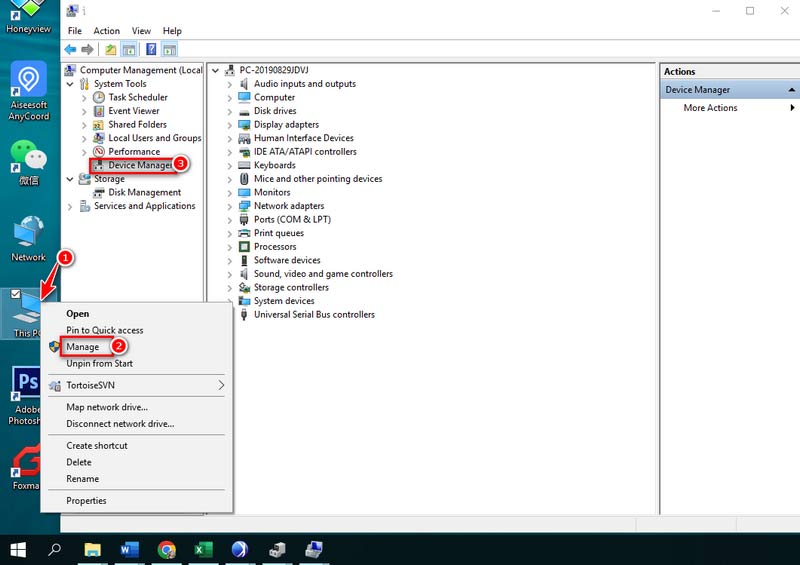Click Disconnect network drive...
This screenshot has height=565, width=800.
pyautogui.click(x=120, y=424)
